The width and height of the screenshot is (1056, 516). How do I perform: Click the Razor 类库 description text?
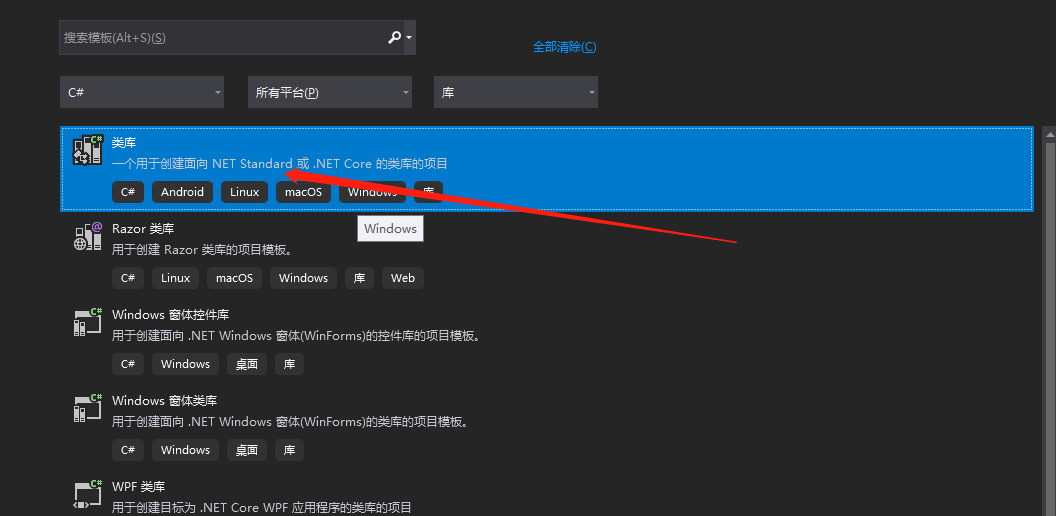[x=202, y=250]
